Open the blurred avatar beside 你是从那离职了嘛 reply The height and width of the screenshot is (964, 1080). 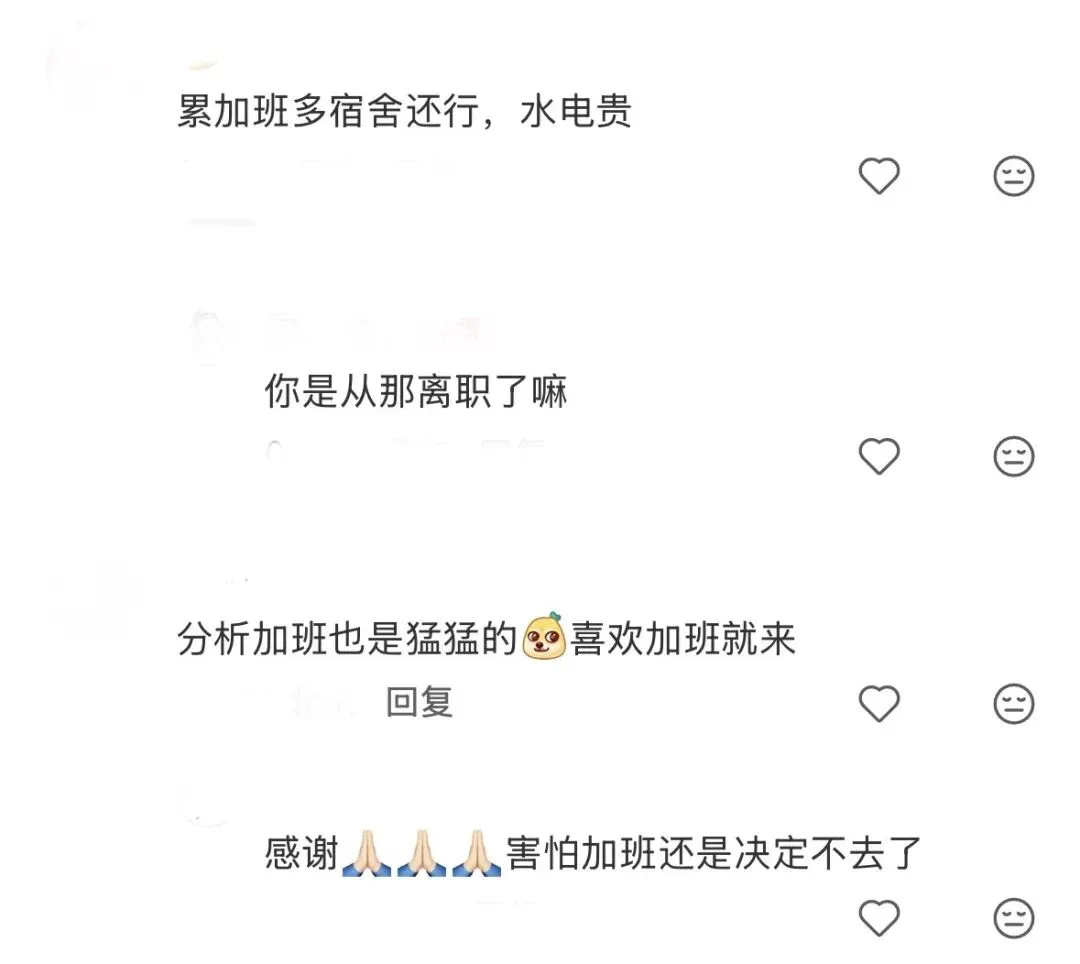click(208, 335)
